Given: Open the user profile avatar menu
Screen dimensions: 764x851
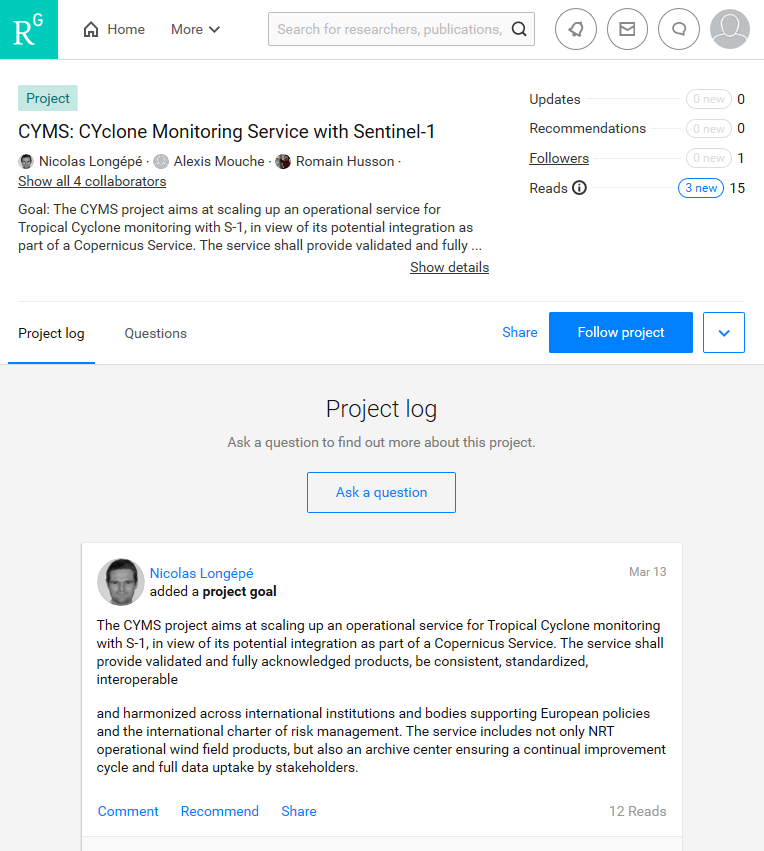Looking at the screenshot, I should (730, 29).
